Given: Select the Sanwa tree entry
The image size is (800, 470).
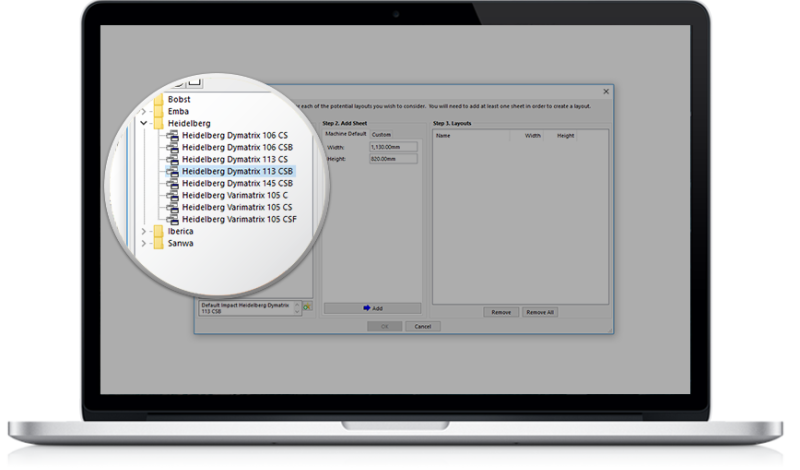Looking at the screenshot, I should tap(181, 243).
